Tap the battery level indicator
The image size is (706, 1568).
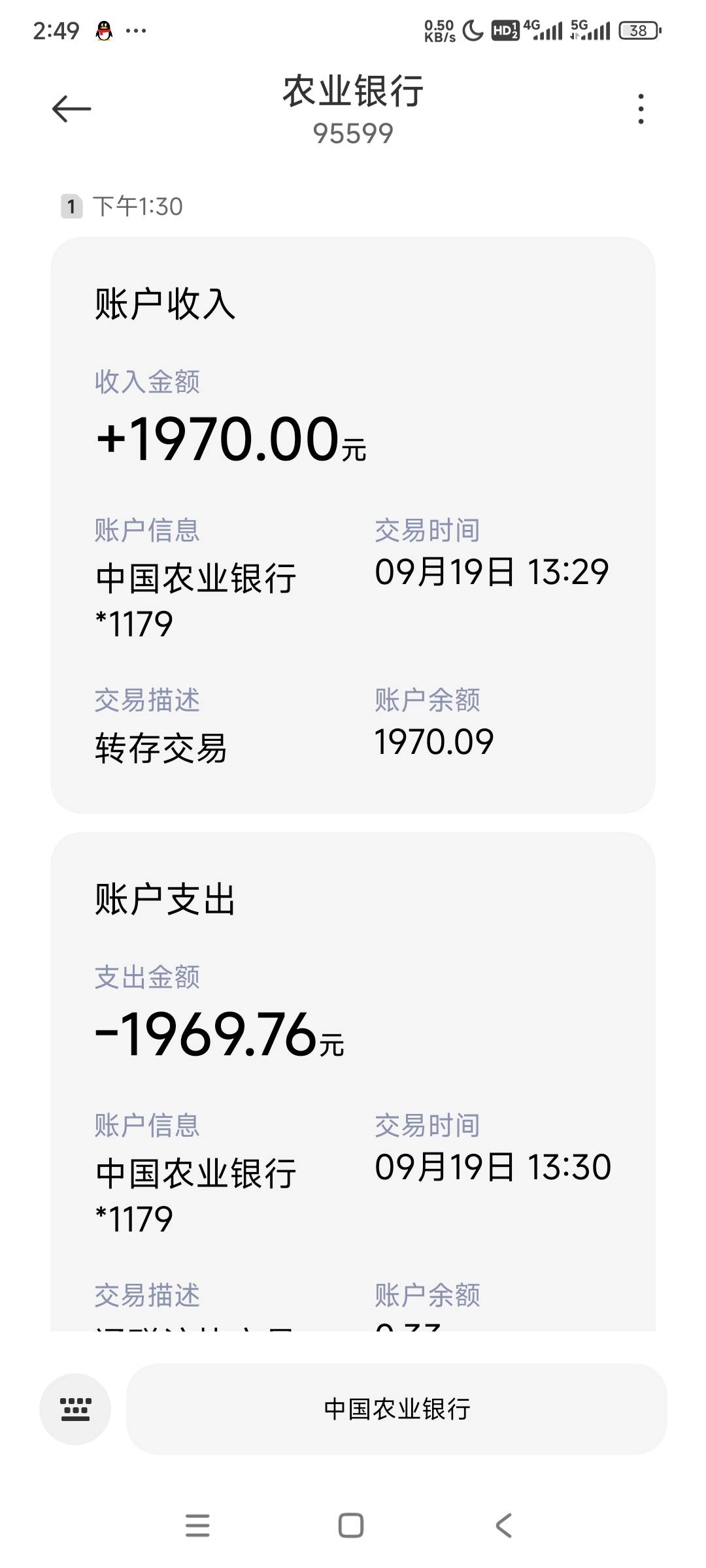point(640,31)
